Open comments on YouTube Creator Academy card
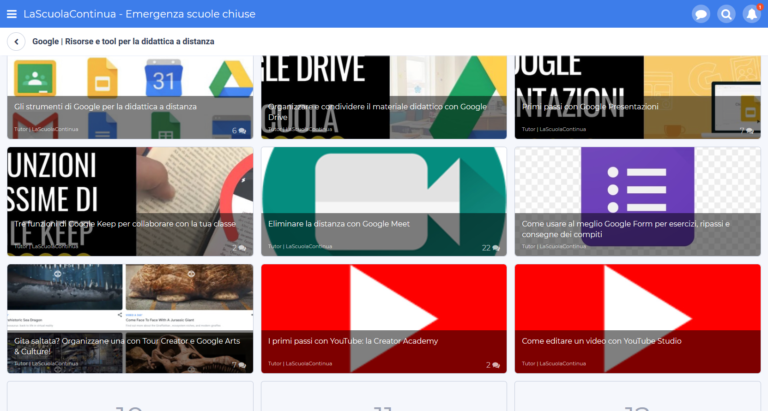This screenshot has height=411, width=768. [x=493, y=365]
